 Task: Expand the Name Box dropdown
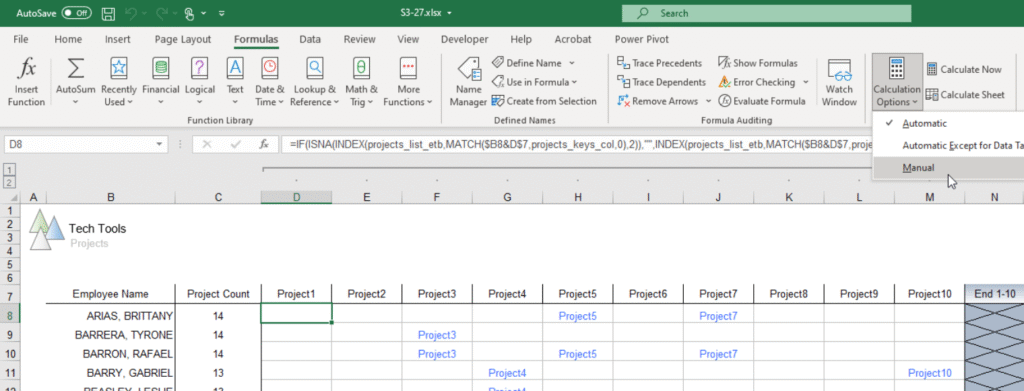pos(160,144)
